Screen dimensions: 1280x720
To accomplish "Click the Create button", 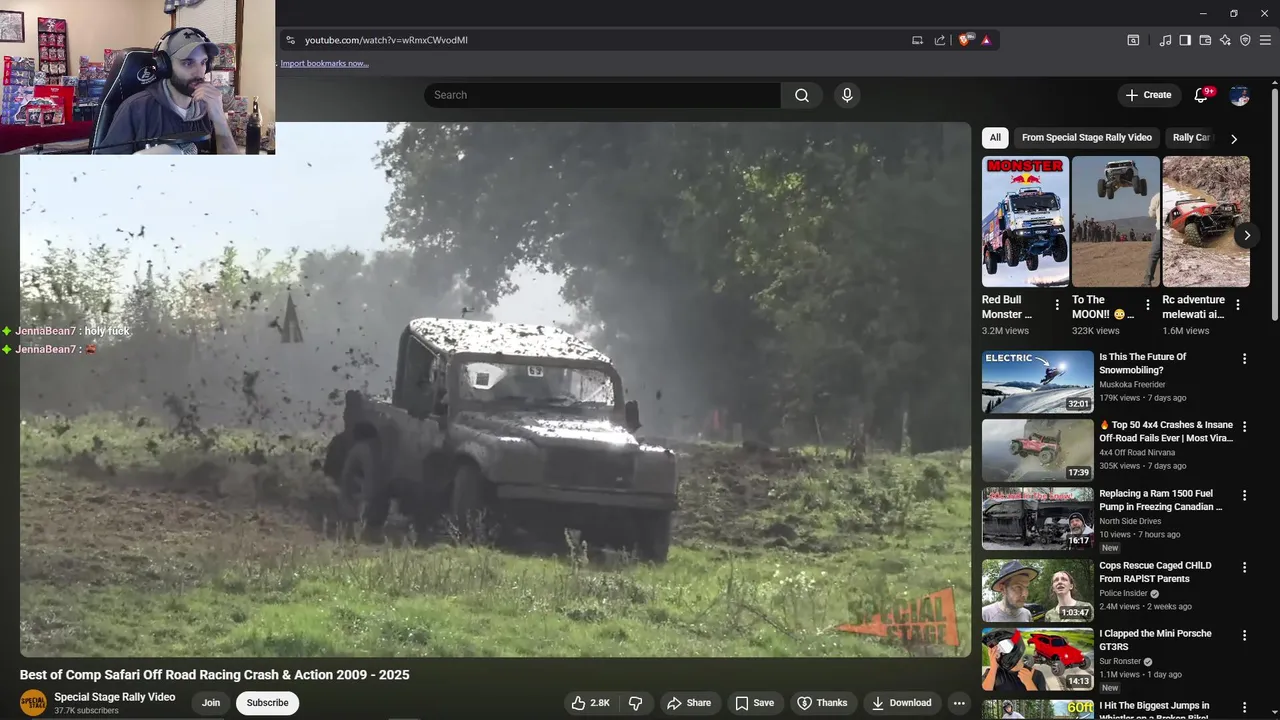I will [x=1148, y=95].
